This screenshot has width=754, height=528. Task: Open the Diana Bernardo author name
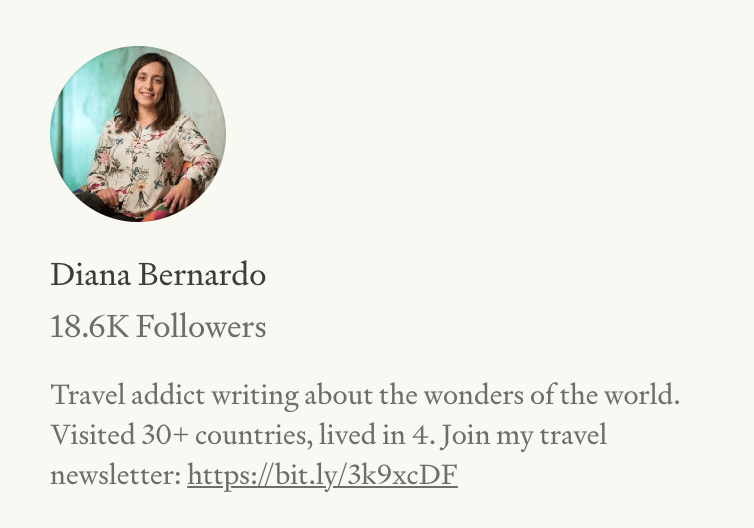click(158, 275)
